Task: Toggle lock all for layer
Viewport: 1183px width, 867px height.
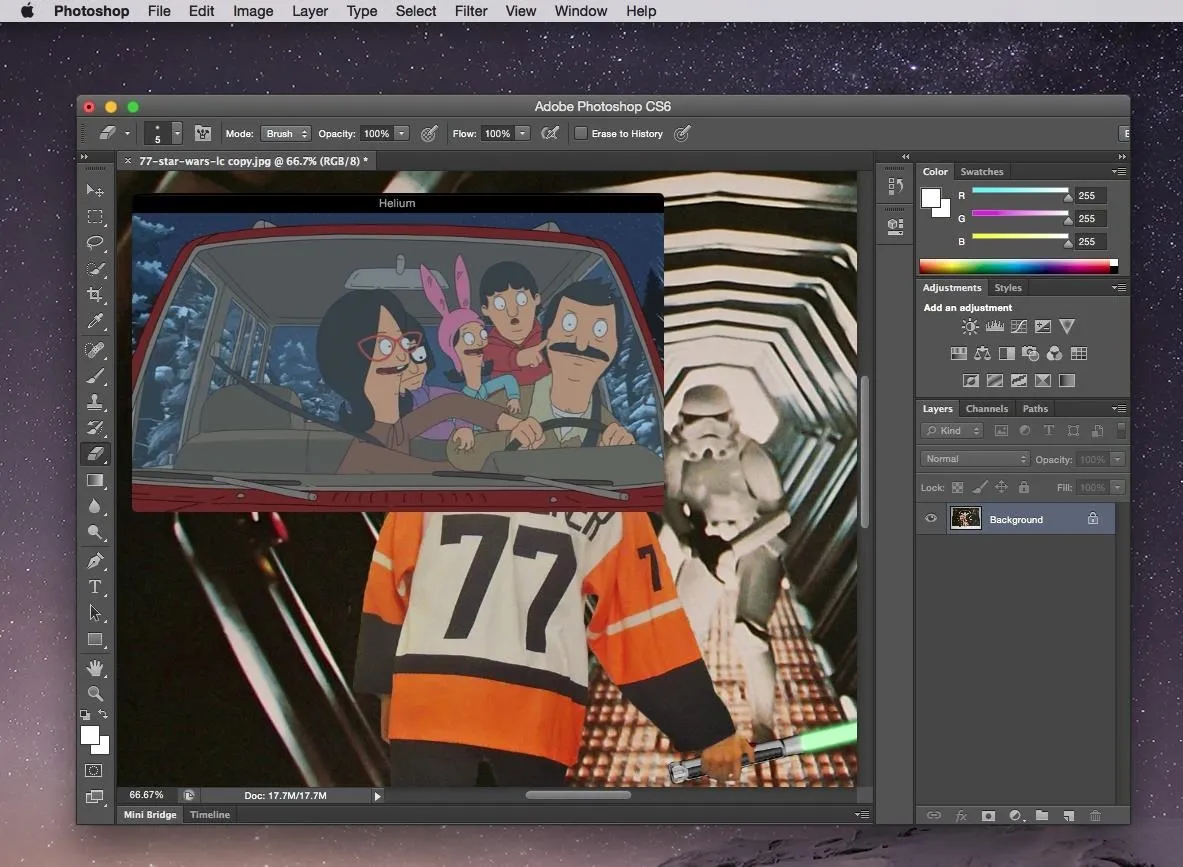Action: click(1024, 487)
